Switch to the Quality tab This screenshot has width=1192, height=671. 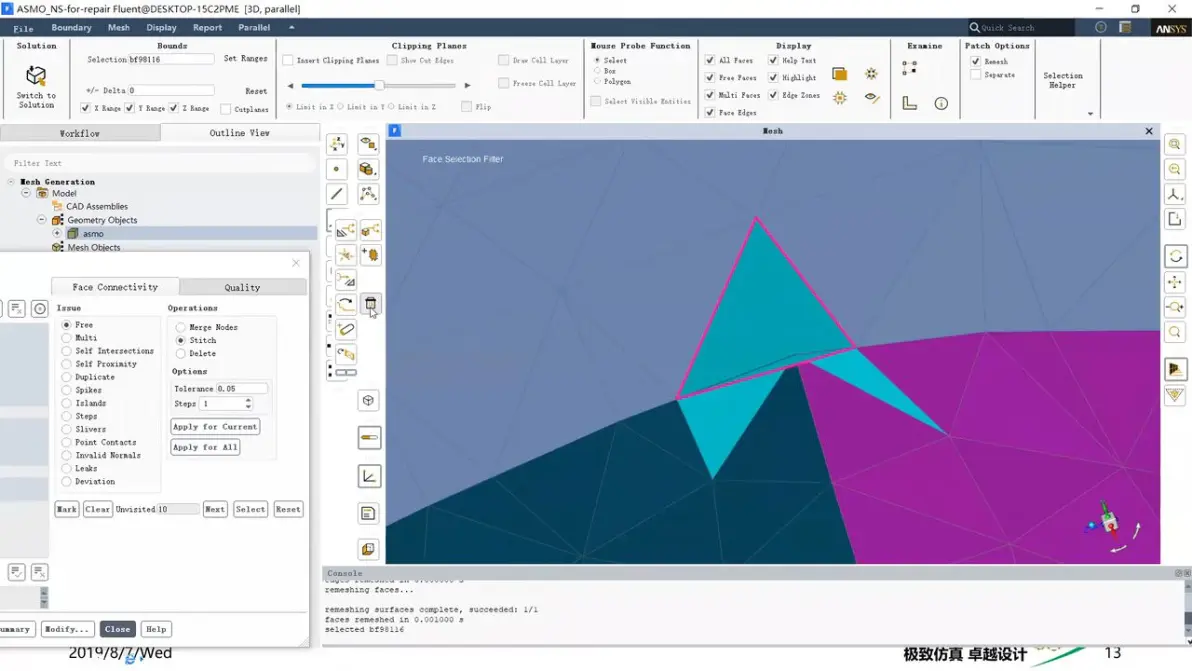click(243, 287)
